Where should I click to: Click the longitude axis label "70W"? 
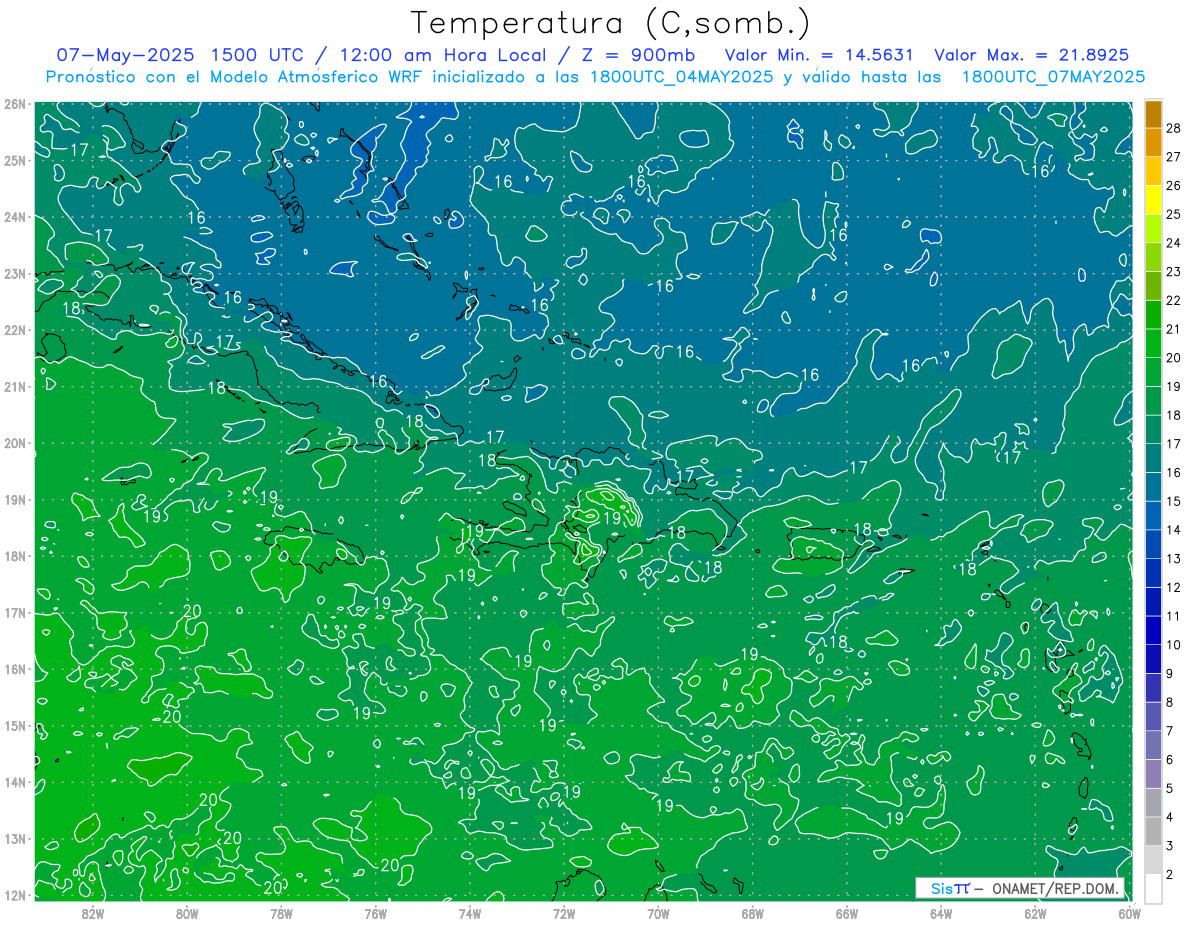[x=658, y=913]
